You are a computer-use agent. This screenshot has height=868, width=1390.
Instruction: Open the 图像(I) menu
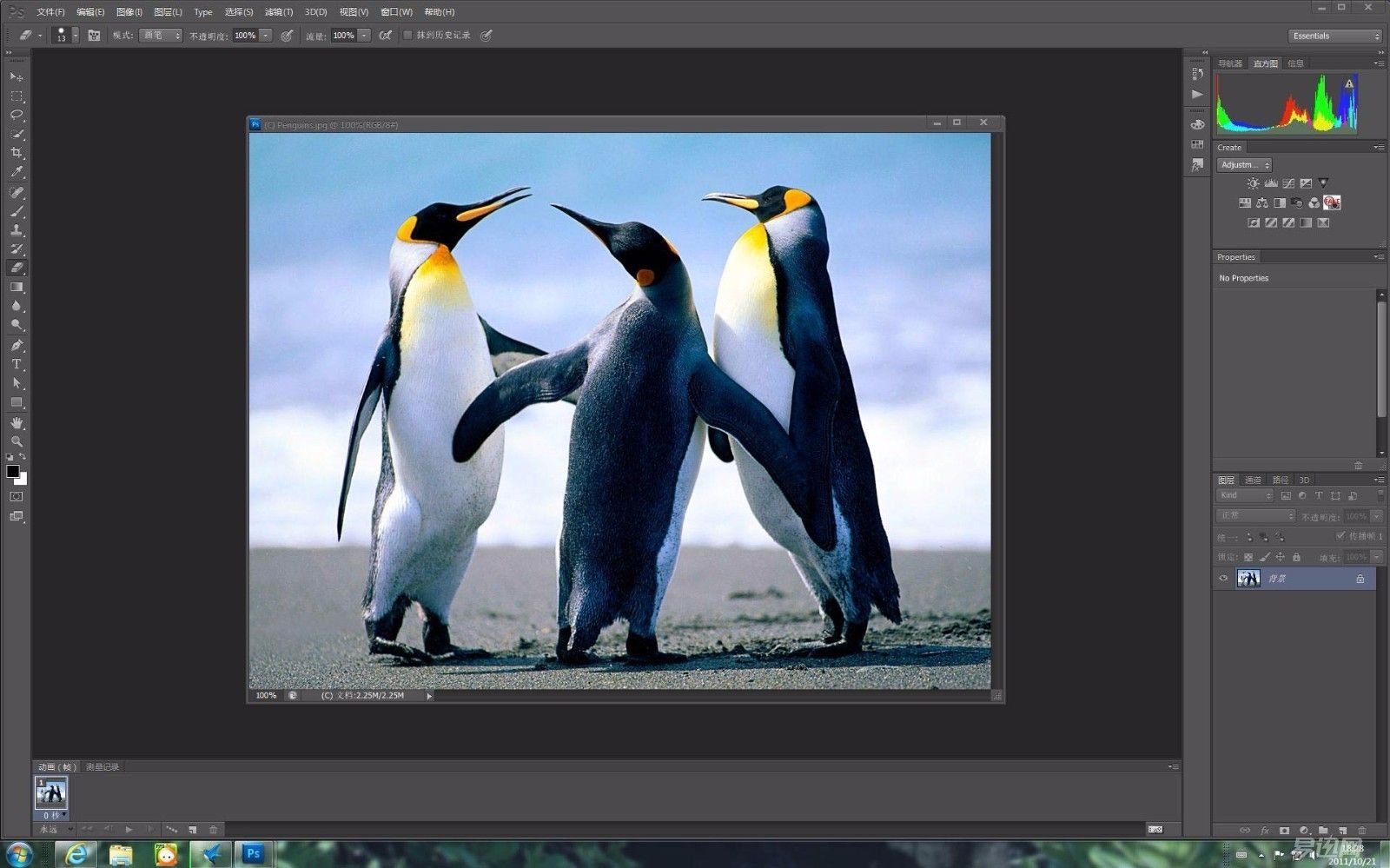pyautogui.click(x=129, y=12)
